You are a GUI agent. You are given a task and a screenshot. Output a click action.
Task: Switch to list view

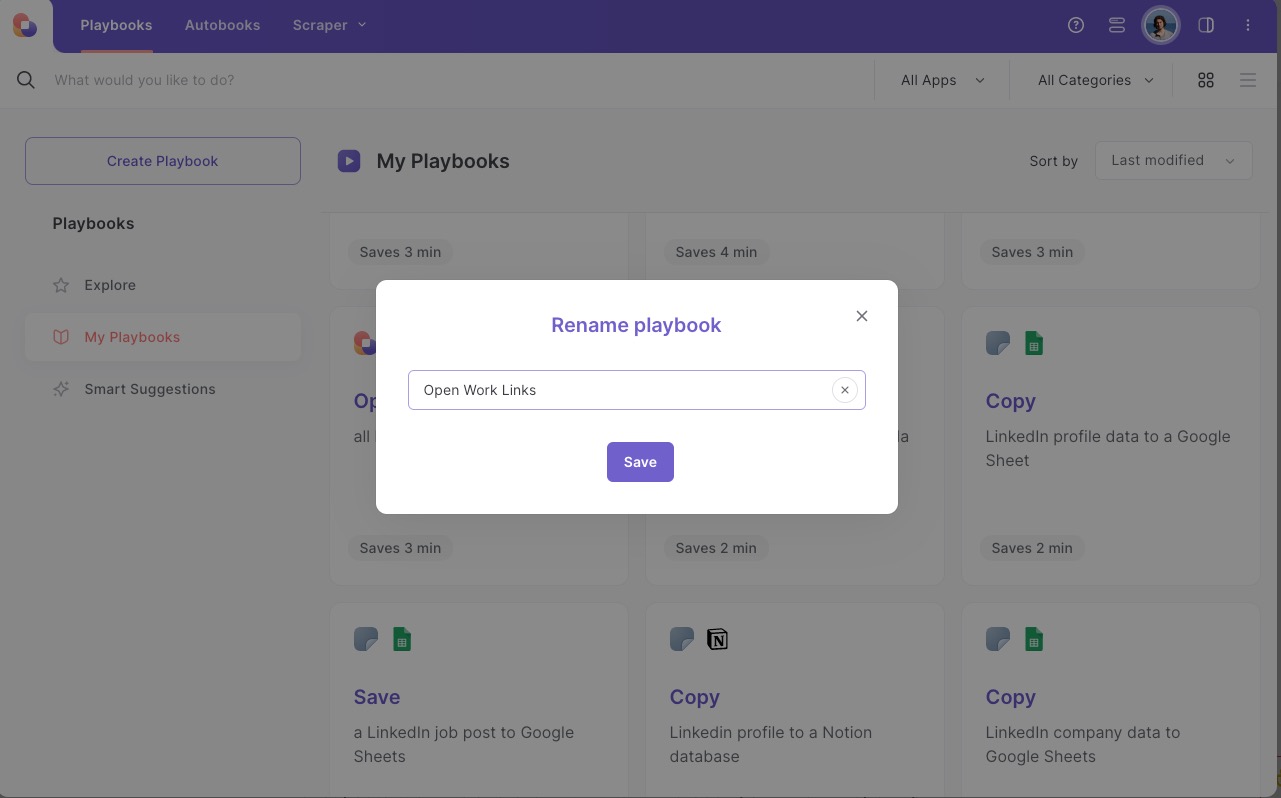[x=1248, y=80]
